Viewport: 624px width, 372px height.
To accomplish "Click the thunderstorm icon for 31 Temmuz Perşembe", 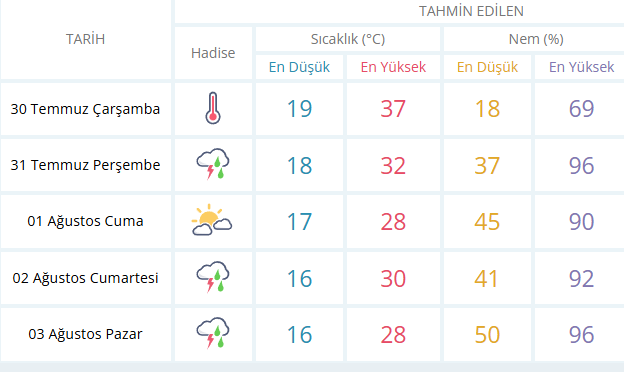I will 213,164.
